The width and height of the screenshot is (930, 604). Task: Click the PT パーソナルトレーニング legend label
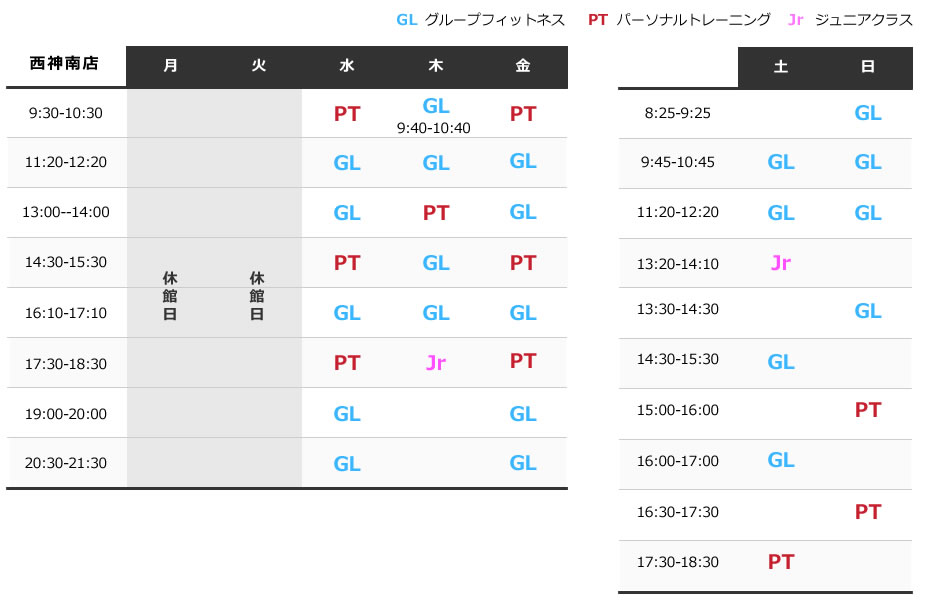[679, 20]
